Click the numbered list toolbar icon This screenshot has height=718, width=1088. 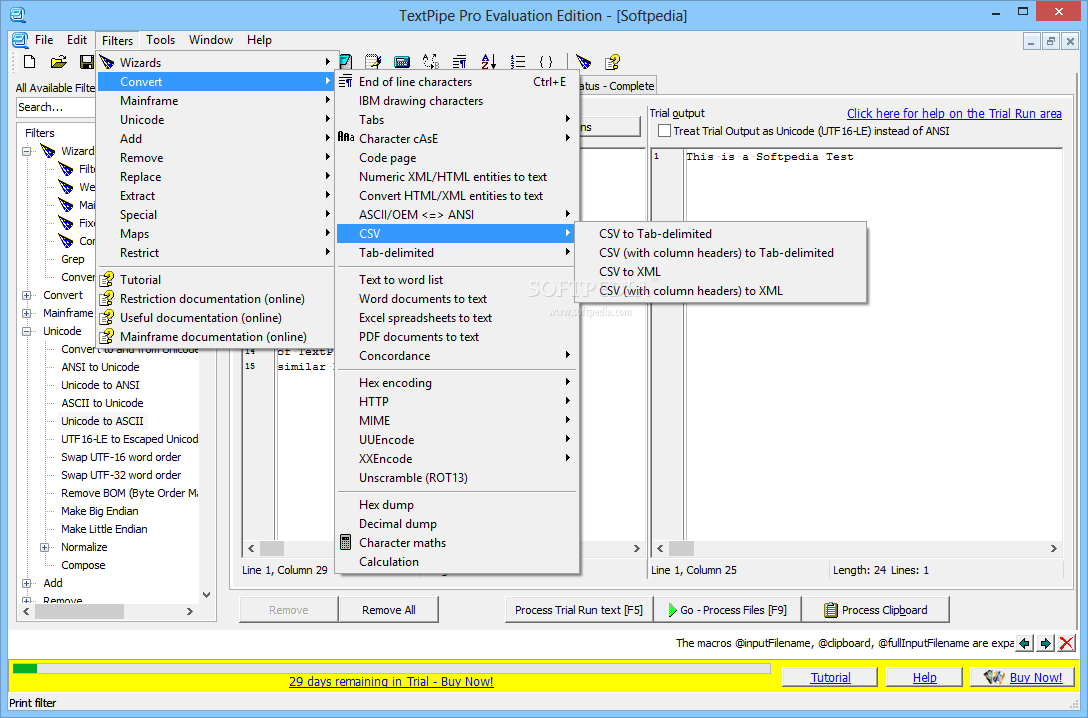(518, 62)
